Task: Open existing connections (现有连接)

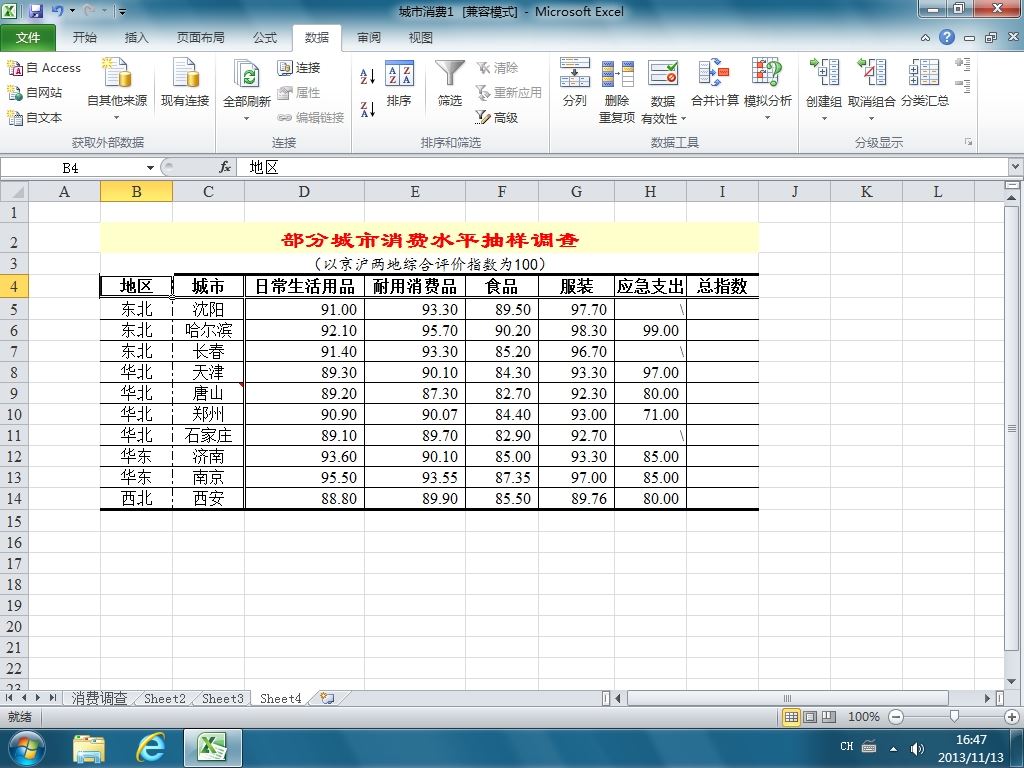Action: [185, 83]
